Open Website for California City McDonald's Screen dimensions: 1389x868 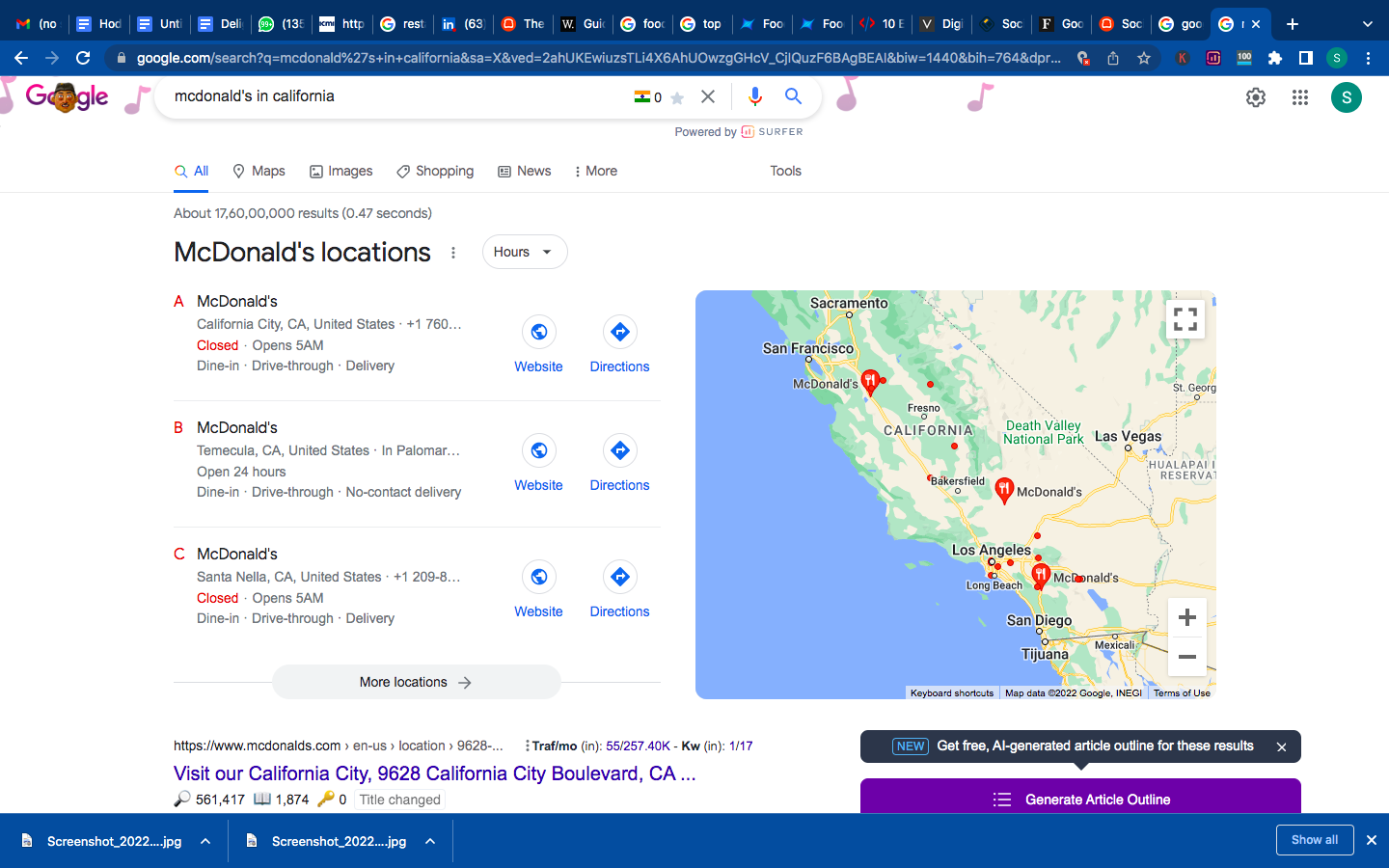pyautogui.click(x=538, y=344)
